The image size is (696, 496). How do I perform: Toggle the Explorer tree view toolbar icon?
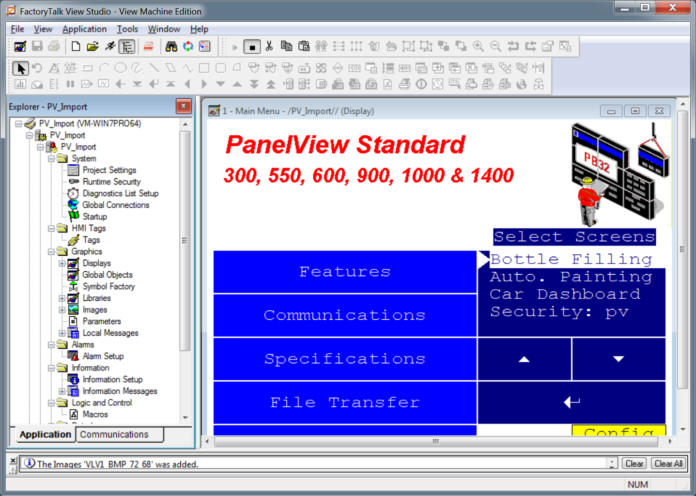click(127, 46)
